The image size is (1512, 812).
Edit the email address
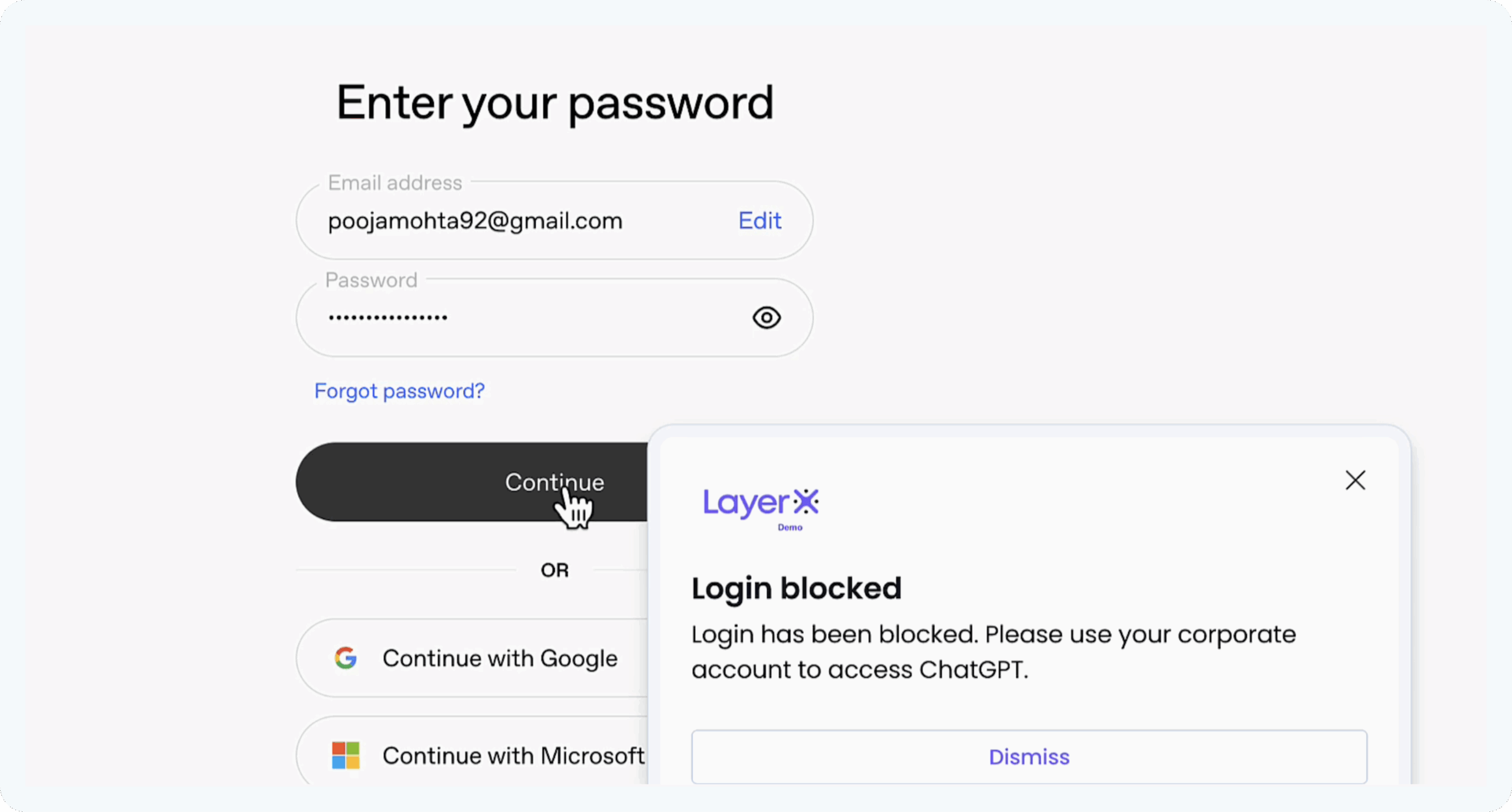[x=760, y=221]
